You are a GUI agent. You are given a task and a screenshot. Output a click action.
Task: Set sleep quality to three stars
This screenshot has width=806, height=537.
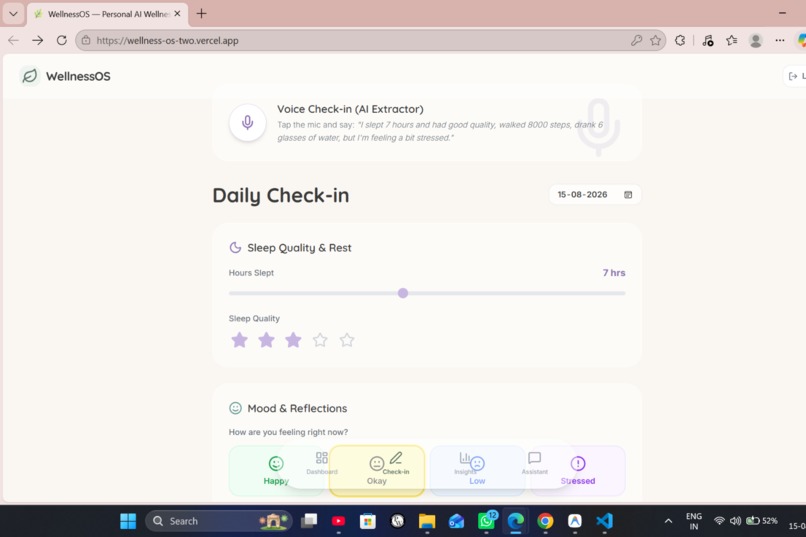[293, 340]
